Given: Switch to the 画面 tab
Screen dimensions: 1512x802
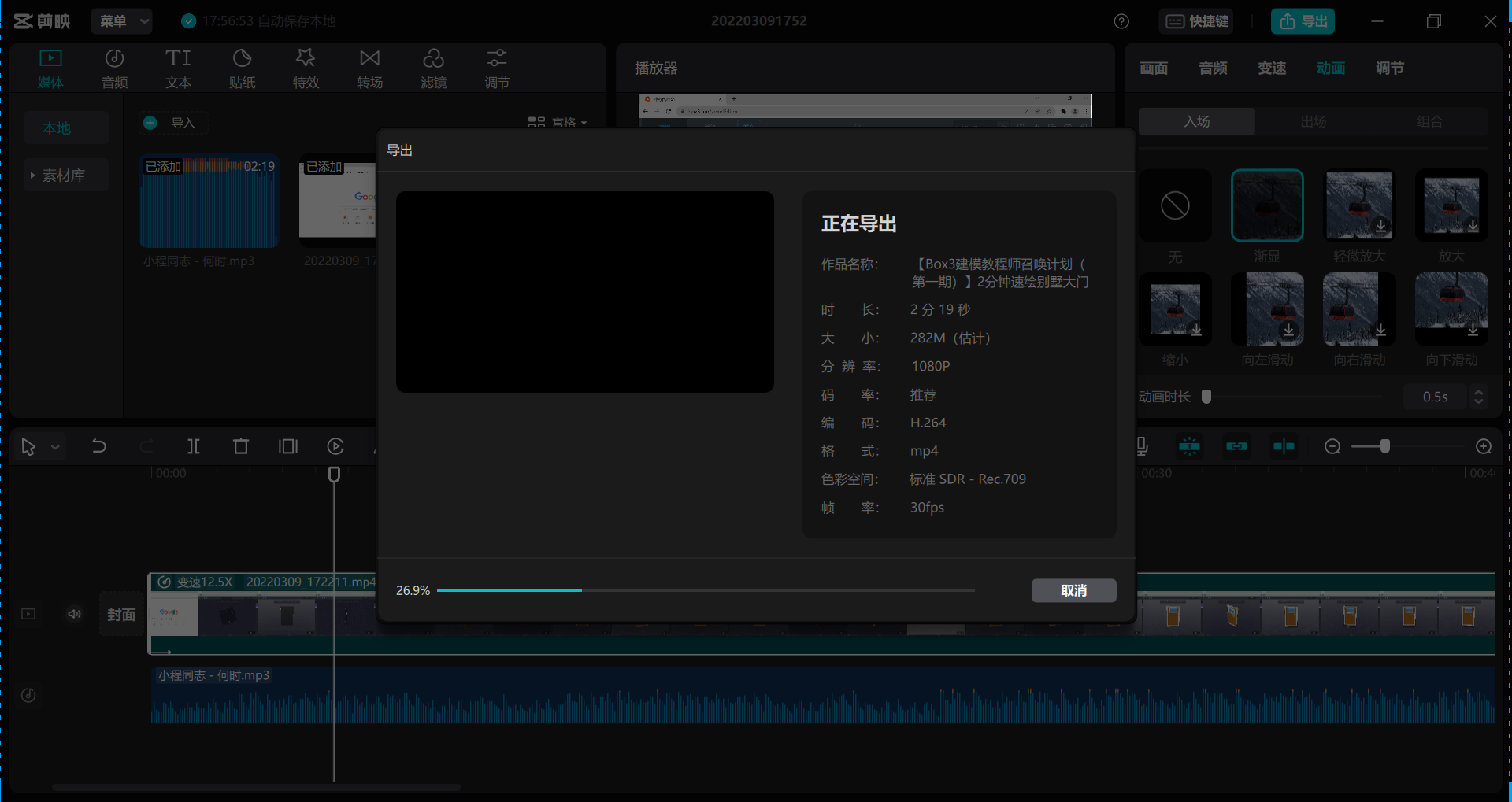Looking at the screenshot, I should [1154, 68].
